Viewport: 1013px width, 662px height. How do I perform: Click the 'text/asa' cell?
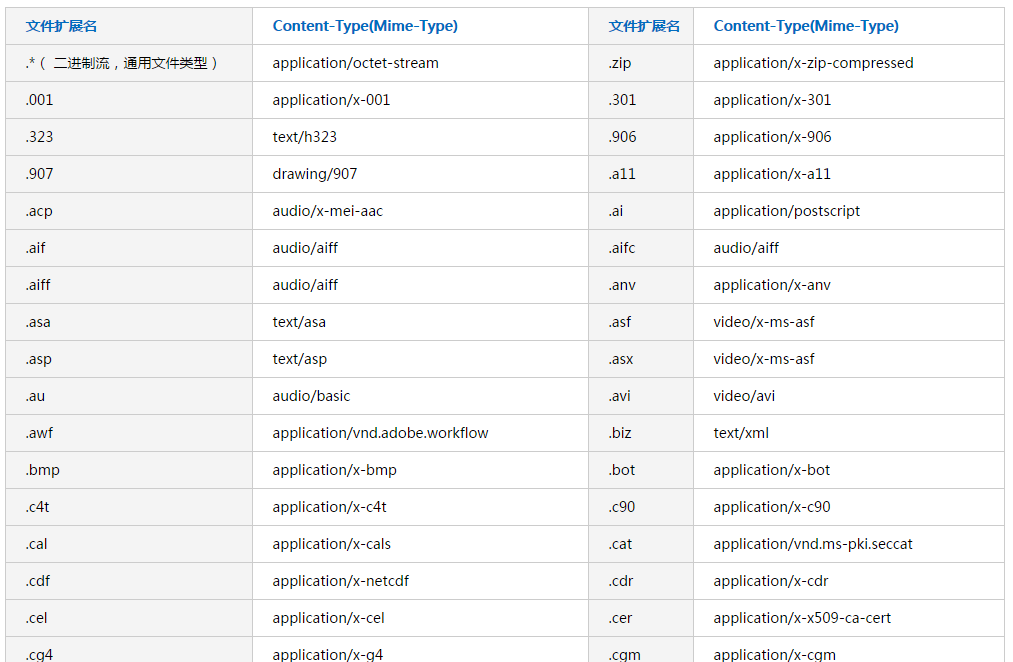coord(420,322)
